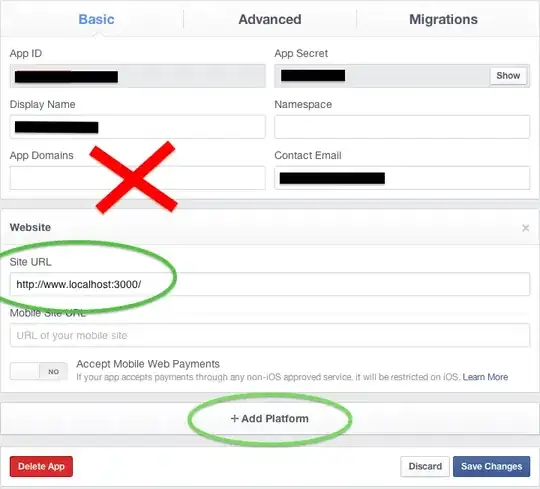Focus the Site URL field
This screenshot has width=540, height=489.
270,284
